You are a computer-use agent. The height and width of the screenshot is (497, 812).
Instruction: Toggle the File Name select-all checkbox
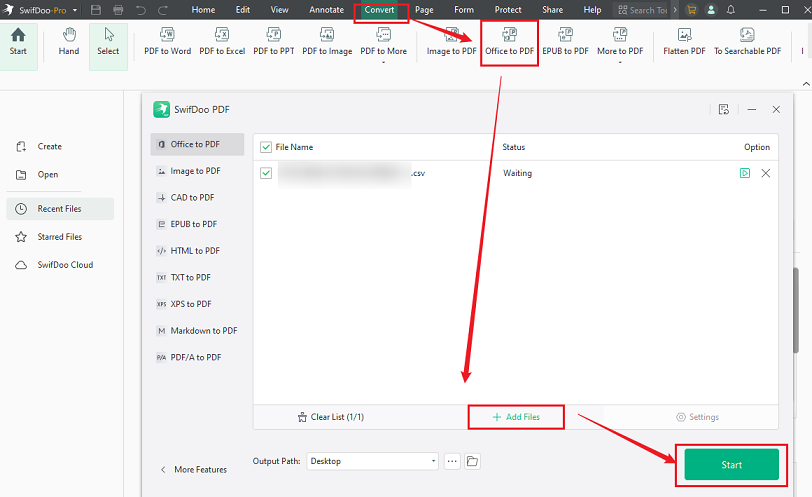pyautogui.click(x=266, y=147)
